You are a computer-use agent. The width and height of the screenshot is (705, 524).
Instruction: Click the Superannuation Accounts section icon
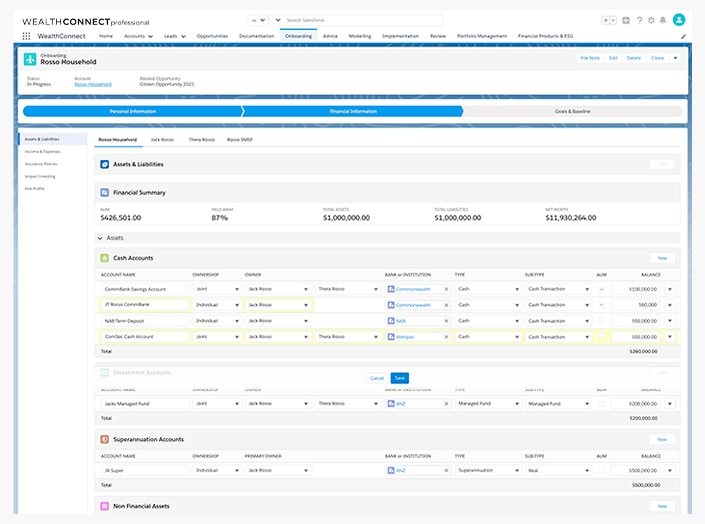(x=104, y=439)
